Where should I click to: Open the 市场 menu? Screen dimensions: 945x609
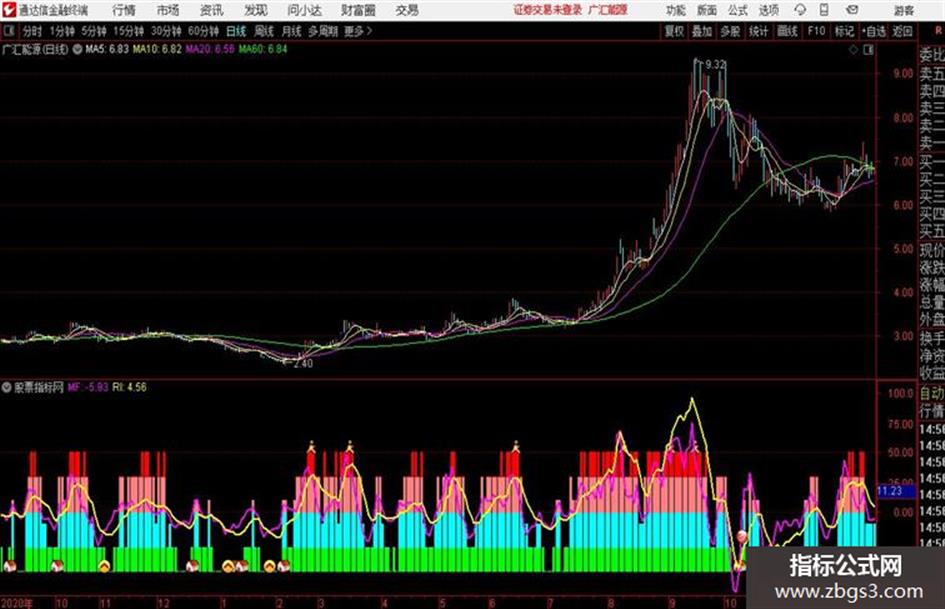pos(168,10)
